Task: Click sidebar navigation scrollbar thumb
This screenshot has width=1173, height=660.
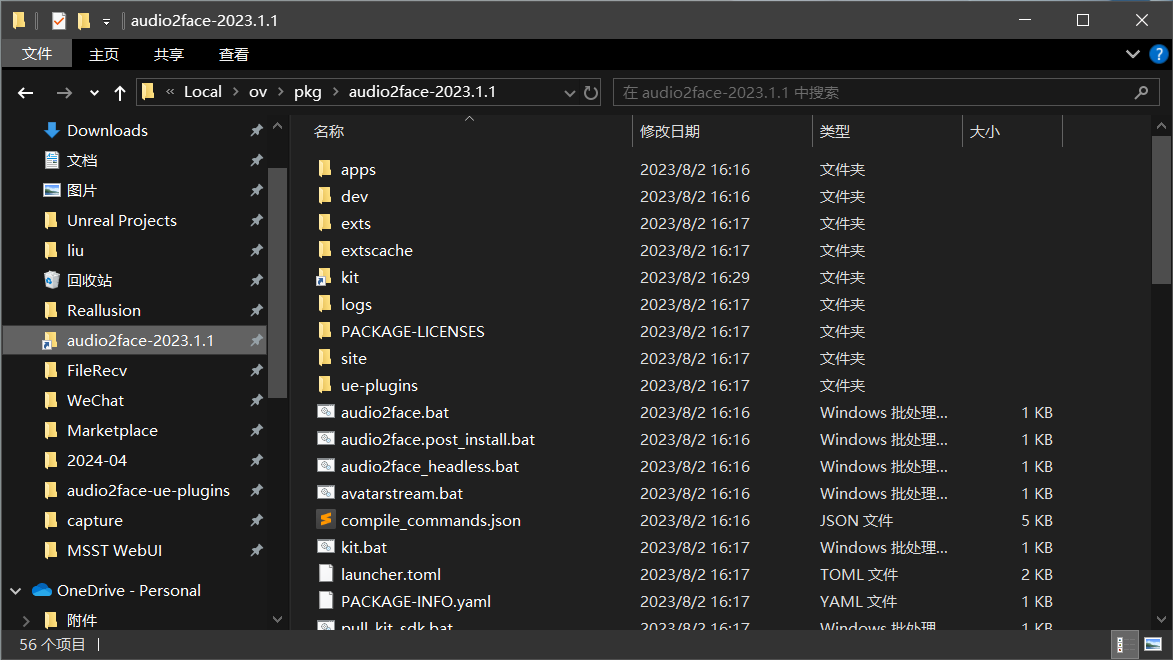Action: point(278,283)
